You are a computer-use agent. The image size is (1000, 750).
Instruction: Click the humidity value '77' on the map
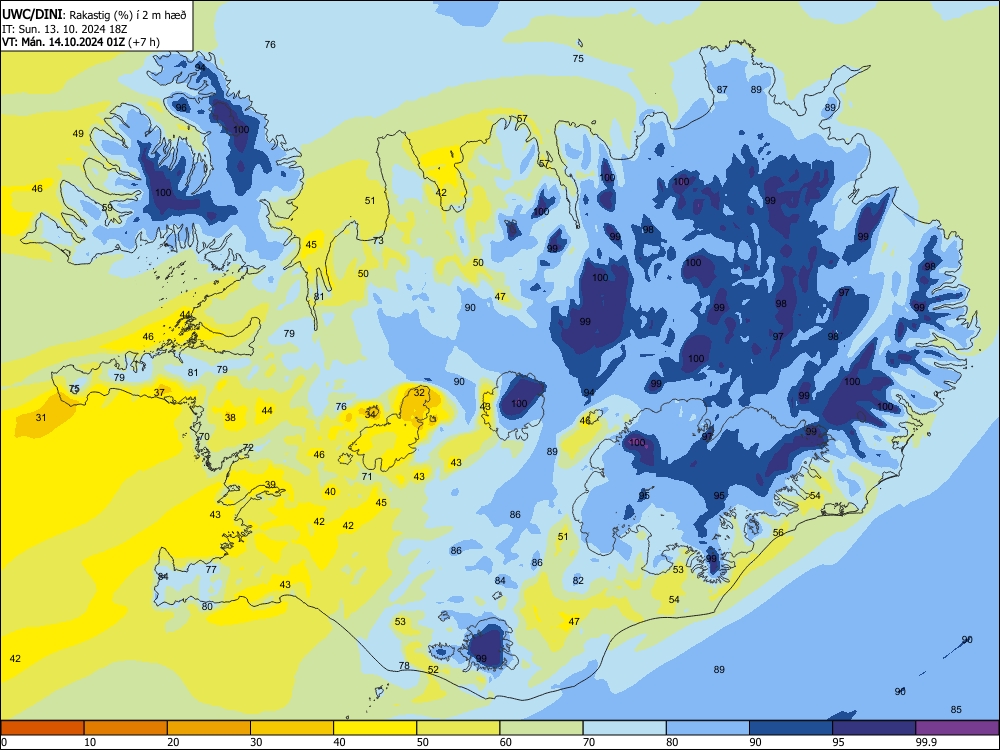pos(211,570)
